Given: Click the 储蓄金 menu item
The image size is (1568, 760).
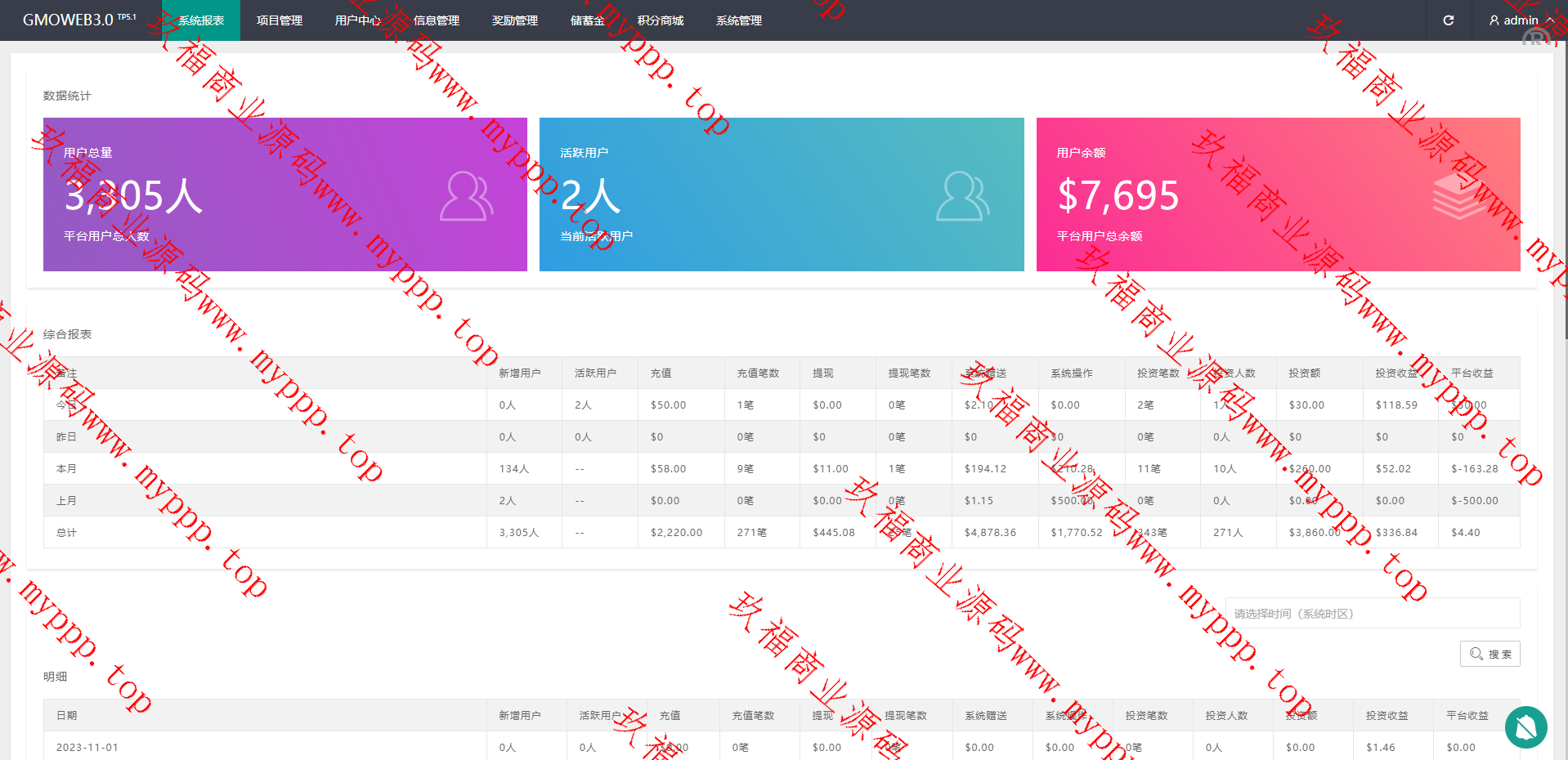Looking at the screenshot, I should click(587, 20).
